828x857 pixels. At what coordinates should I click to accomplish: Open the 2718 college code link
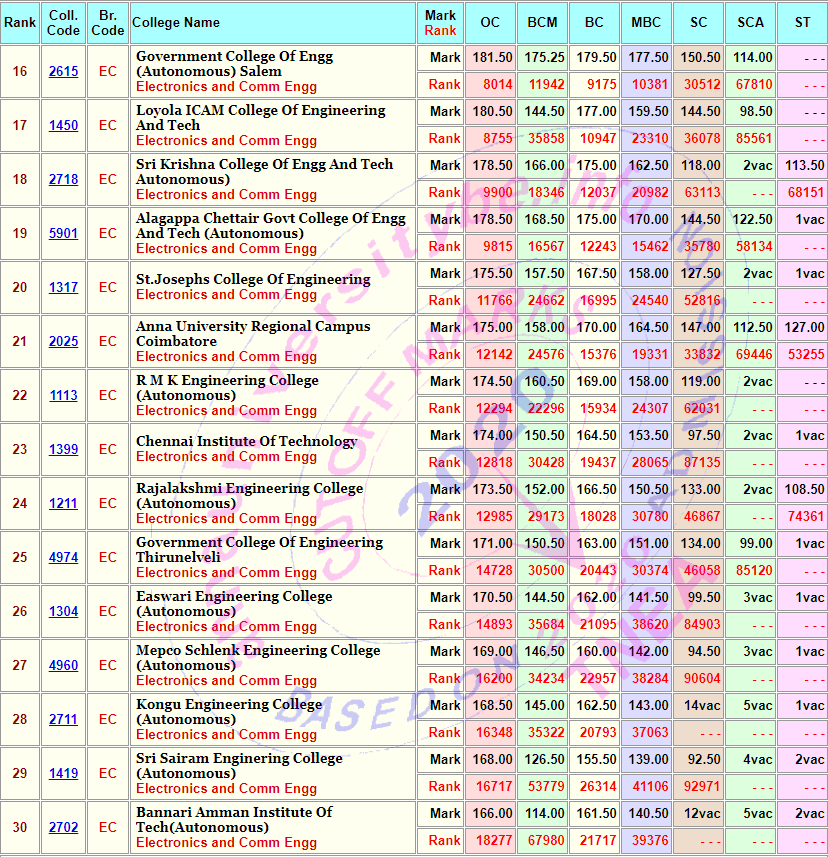63,180
